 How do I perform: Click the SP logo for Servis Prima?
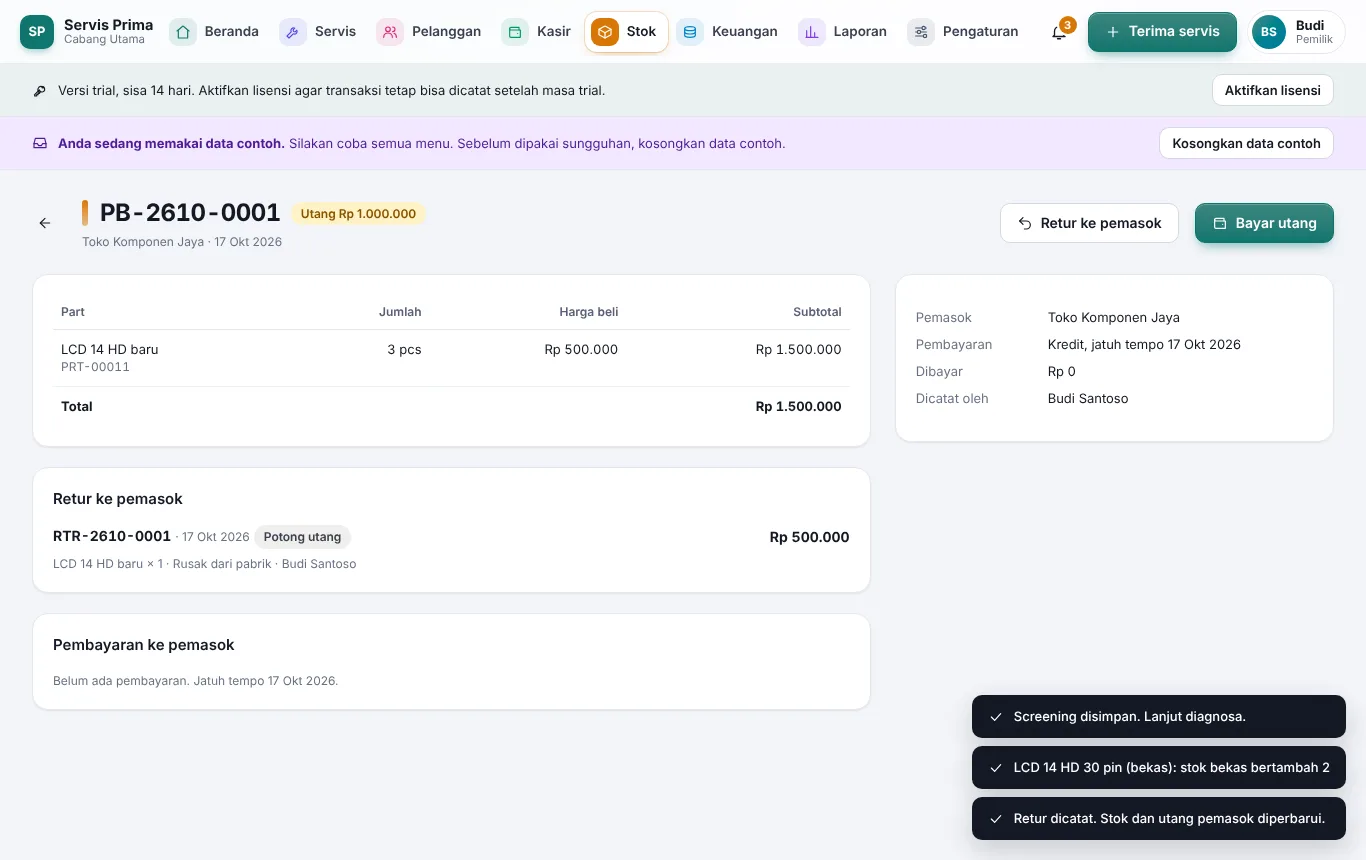click(x=37, y=32)
